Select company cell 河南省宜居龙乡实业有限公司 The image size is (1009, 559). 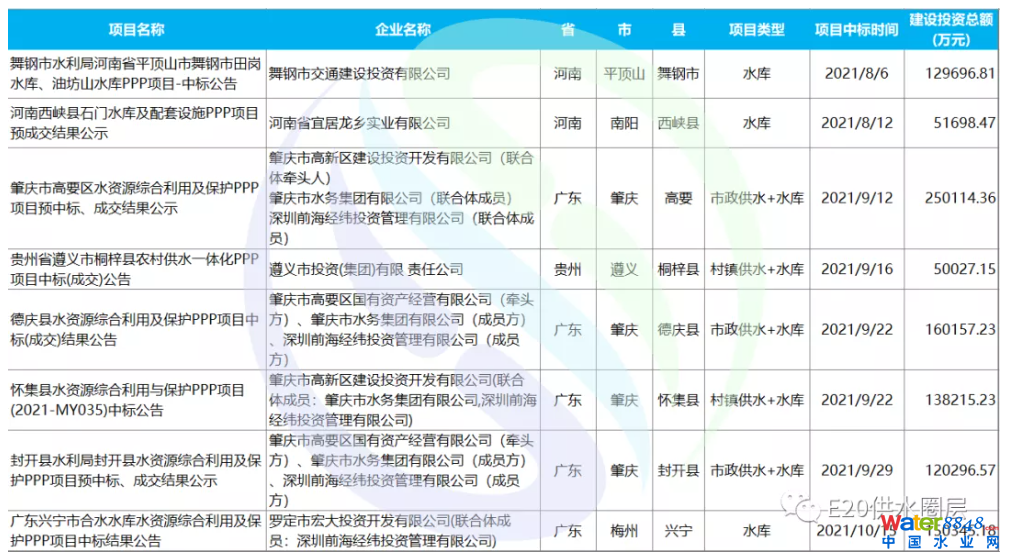click(x=360, y=123)
